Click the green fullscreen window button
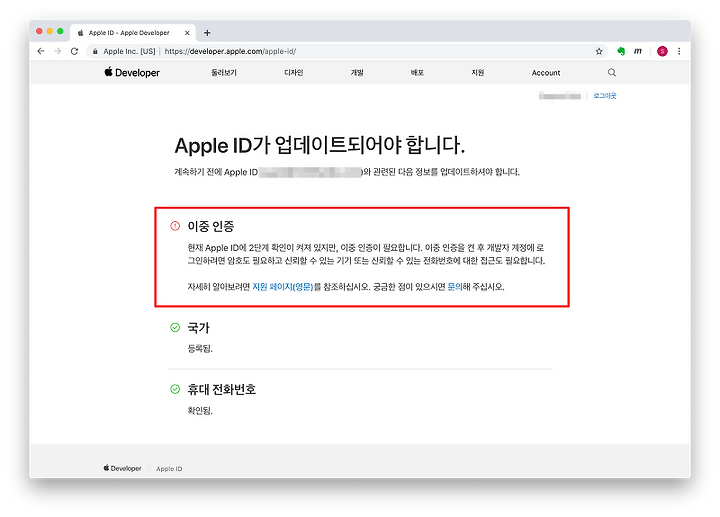The width and height of the screenshot is (720, 517). coord(60,31)
